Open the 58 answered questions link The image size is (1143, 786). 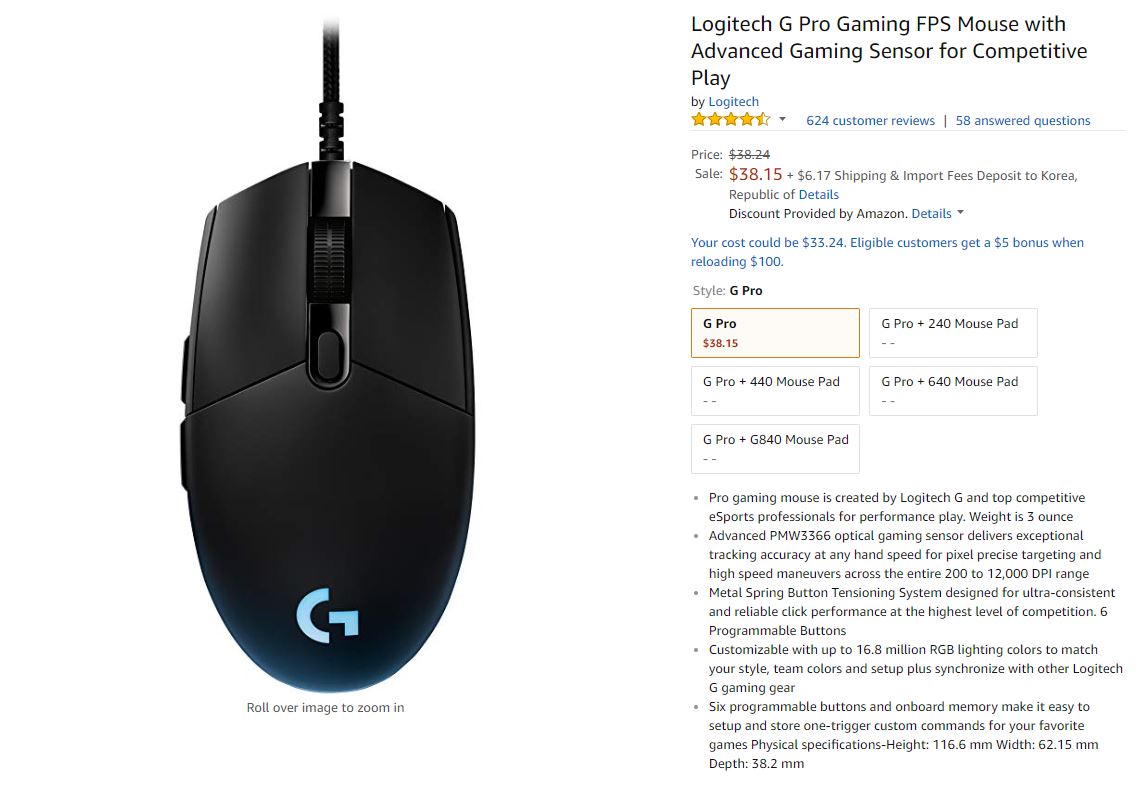[1023, 120]
